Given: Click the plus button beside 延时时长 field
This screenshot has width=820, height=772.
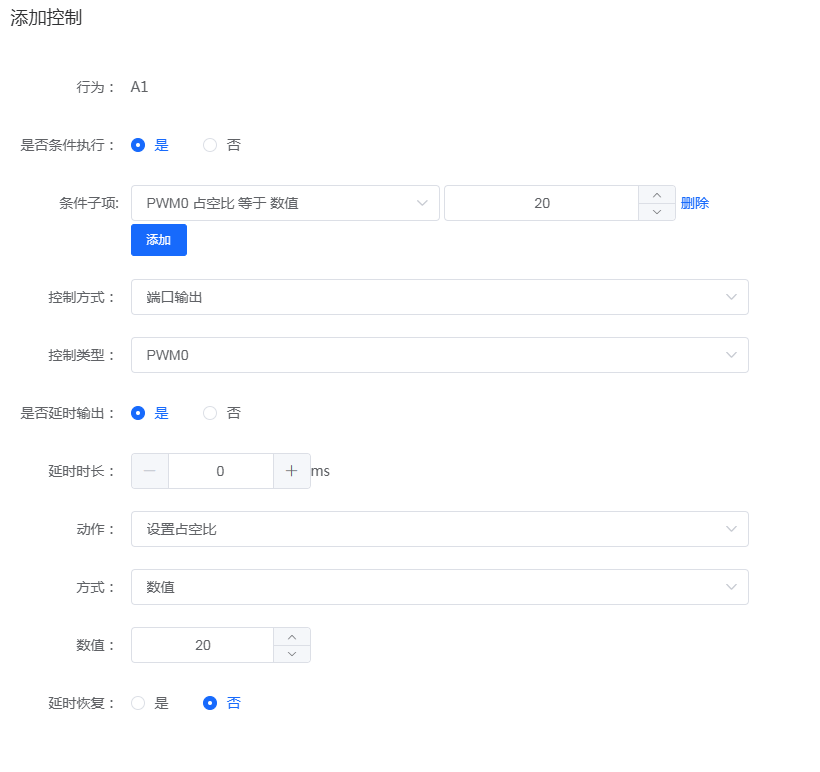Looking at the screenshot, I should (292, 470).
